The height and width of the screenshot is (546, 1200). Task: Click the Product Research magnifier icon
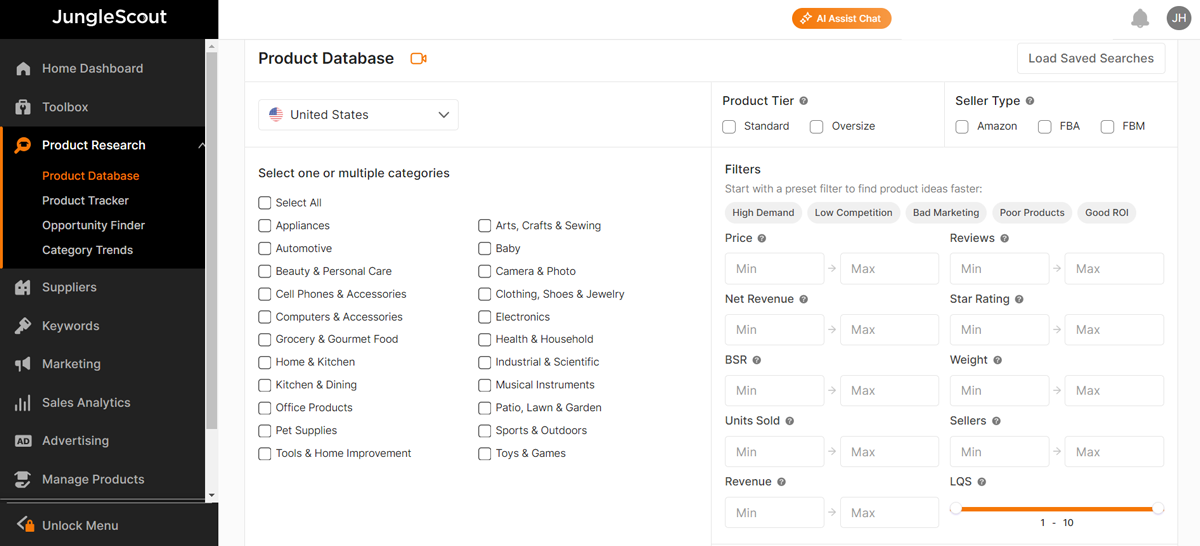point(23,146)
